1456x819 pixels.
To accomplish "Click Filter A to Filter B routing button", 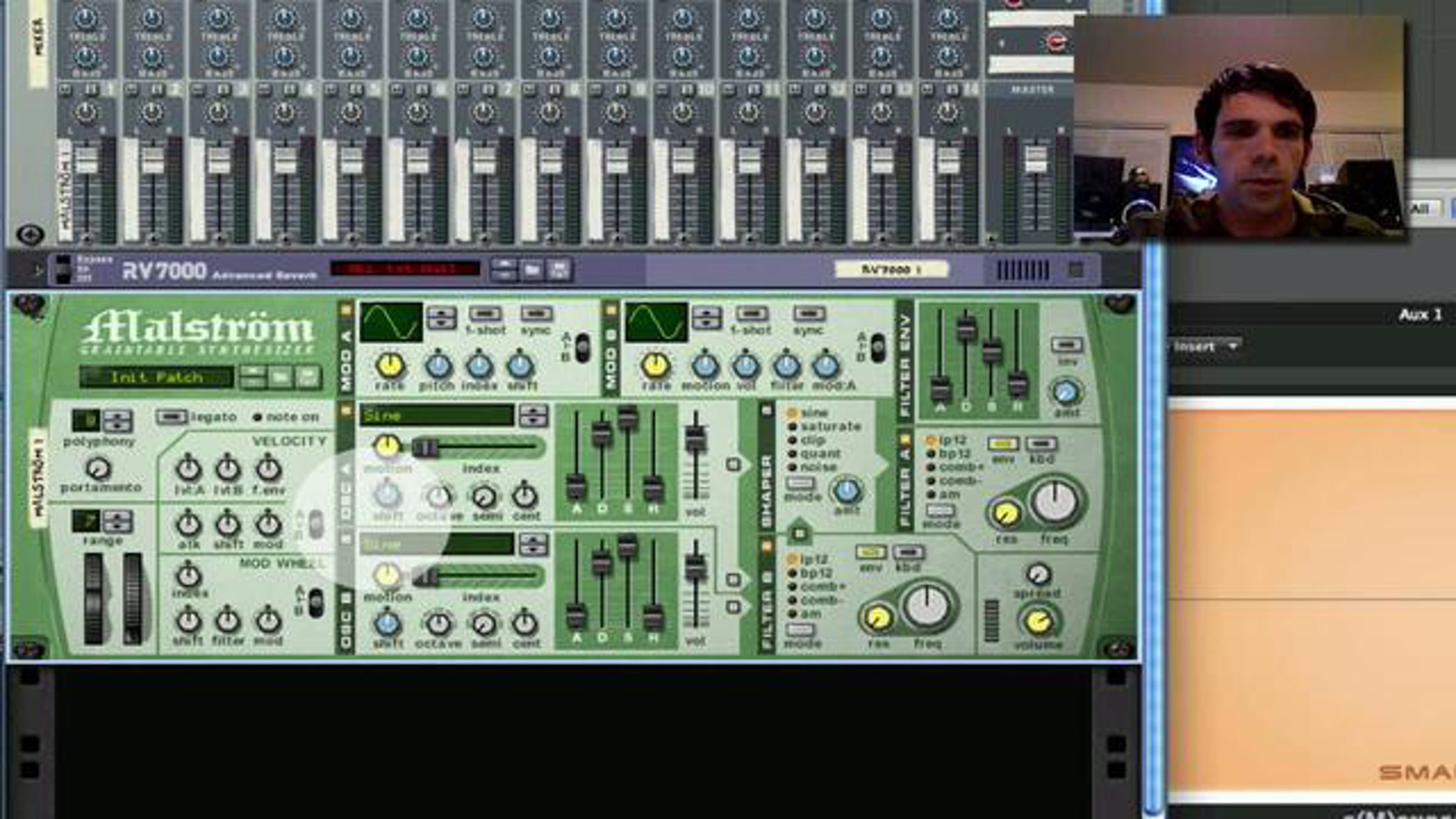I will click(x=800, y=533).
